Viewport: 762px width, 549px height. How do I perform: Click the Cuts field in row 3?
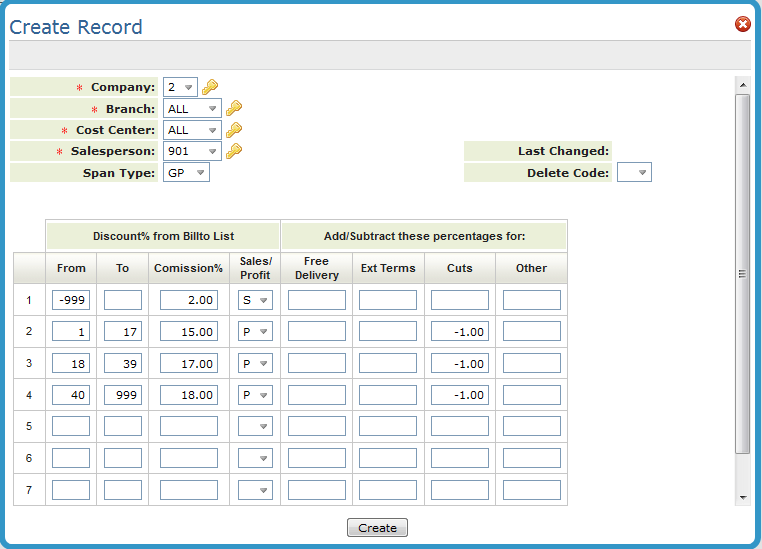[460, 363]
